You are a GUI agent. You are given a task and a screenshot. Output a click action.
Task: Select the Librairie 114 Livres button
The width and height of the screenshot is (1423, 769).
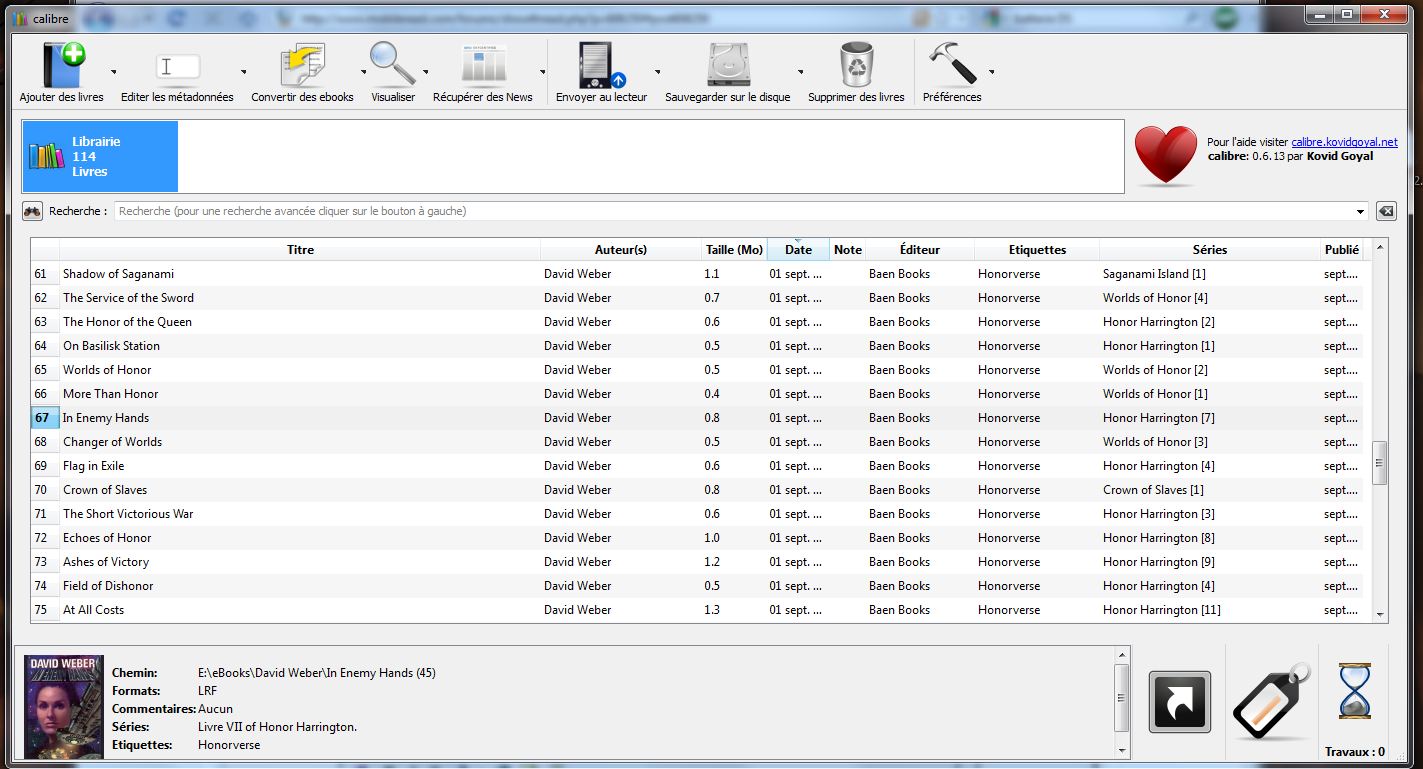click(100, 157)
